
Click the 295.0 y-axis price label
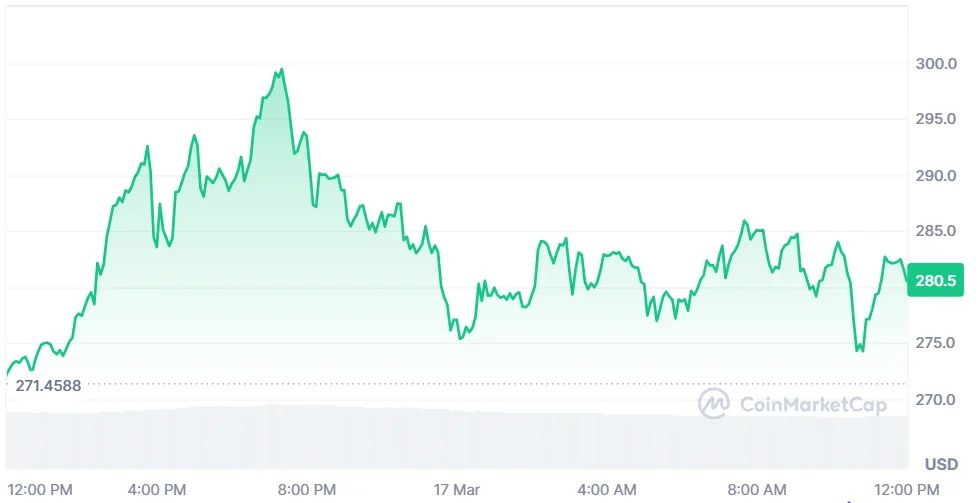tap(936, 119)
